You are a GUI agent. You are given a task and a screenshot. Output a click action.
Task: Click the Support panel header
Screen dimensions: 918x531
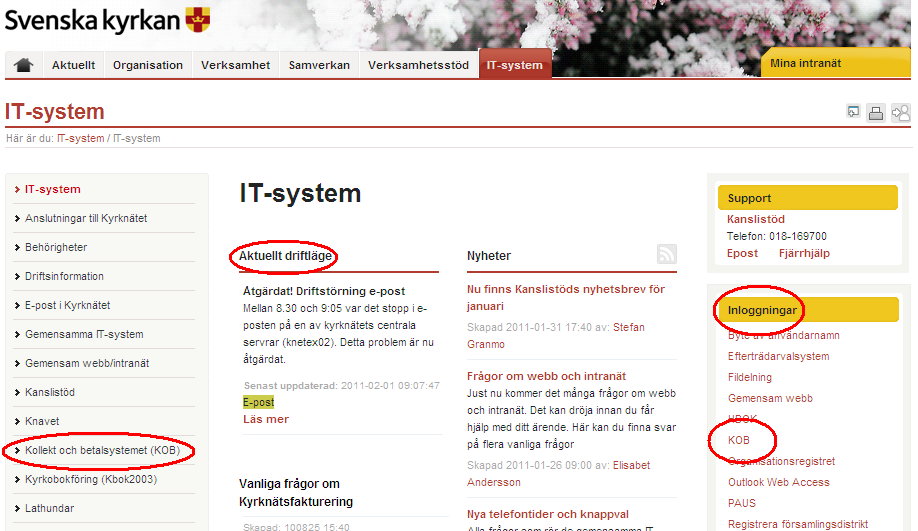(x=807, y=198)
